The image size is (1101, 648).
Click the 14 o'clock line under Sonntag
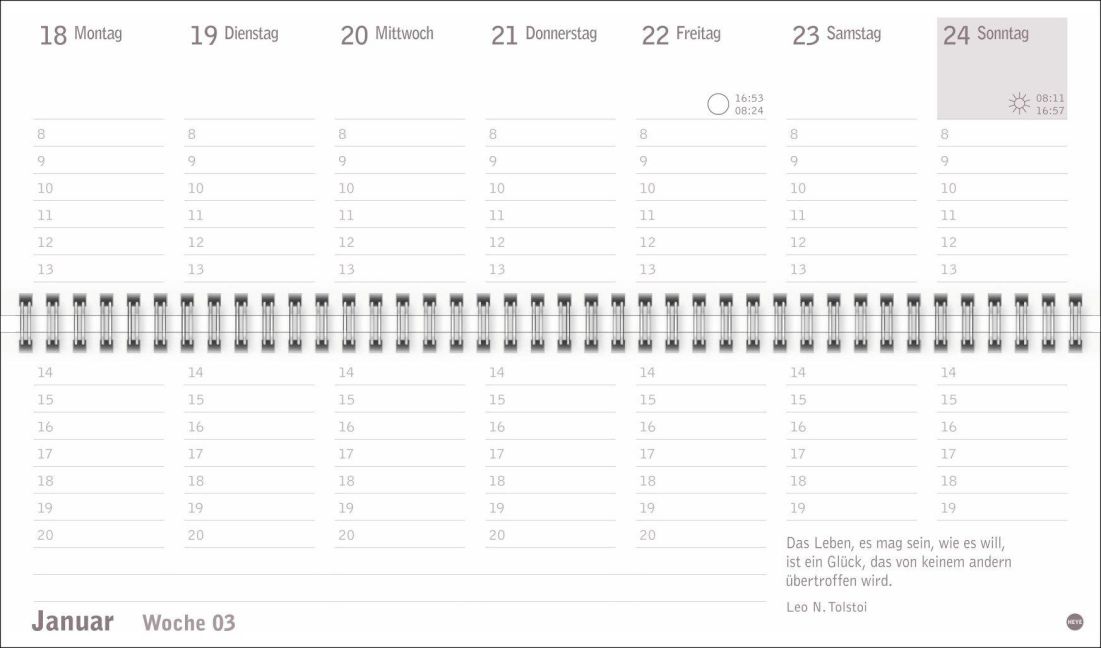coord(1001,373)
